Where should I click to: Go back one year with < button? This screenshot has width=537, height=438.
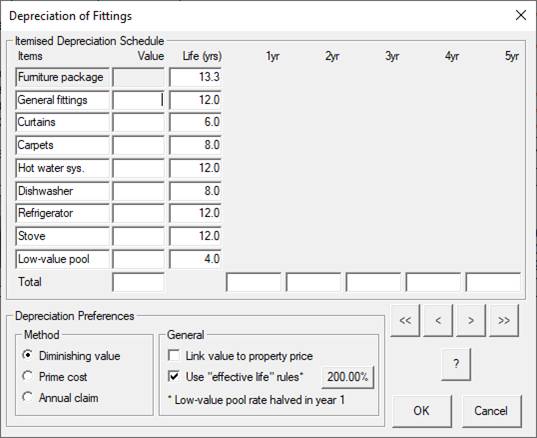pos(438,321)
